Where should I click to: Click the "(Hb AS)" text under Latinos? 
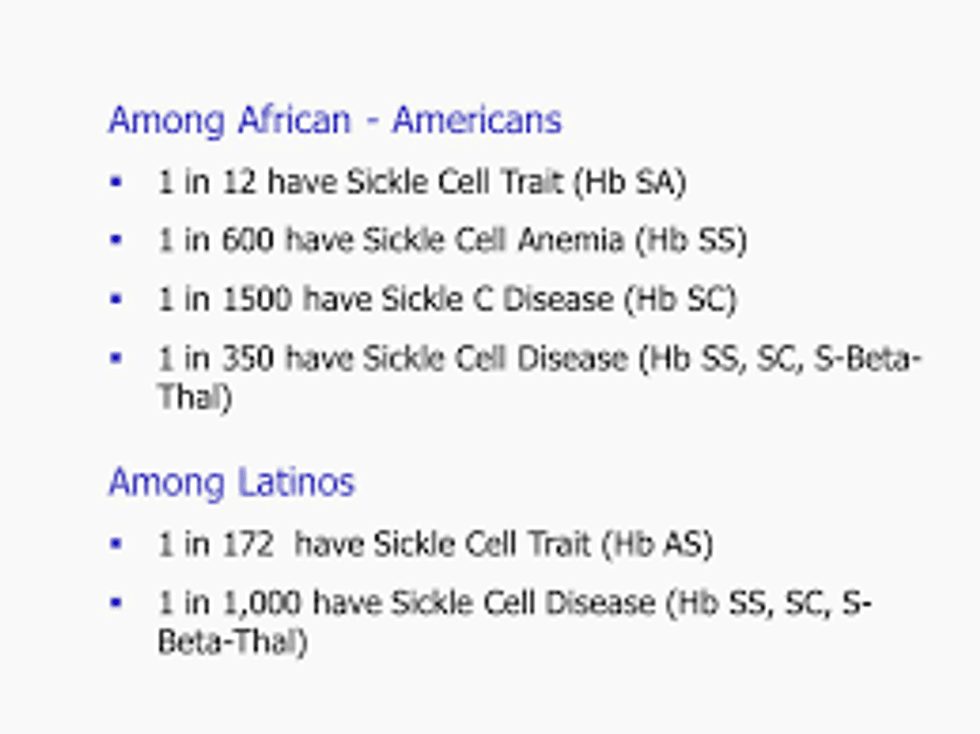click(x=657, y=545)
